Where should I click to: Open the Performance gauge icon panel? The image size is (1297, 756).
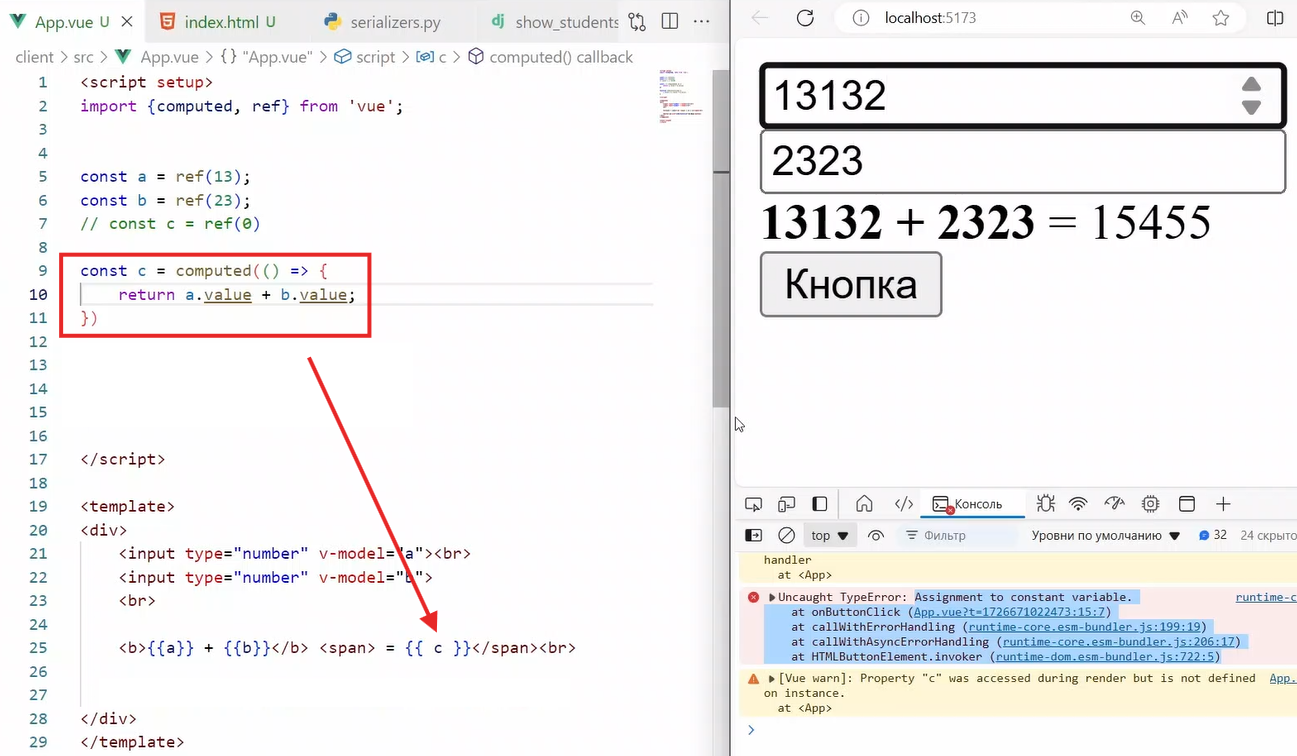tap(1114, 504)
